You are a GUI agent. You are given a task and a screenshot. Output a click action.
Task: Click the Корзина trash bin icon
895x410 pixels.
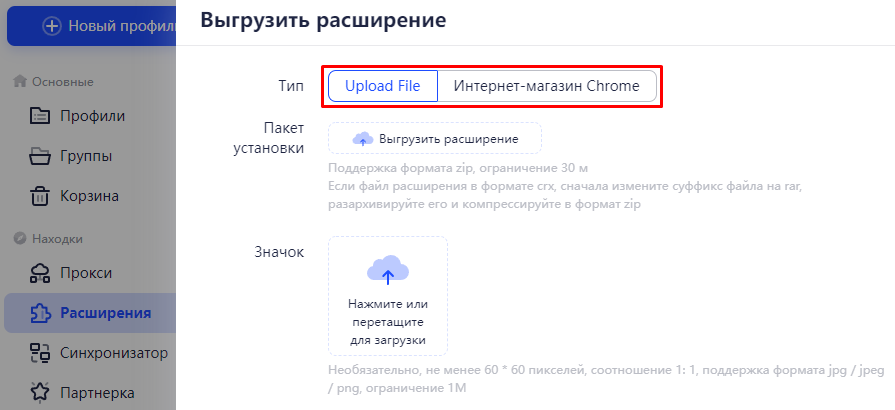[x=39, y=196]
